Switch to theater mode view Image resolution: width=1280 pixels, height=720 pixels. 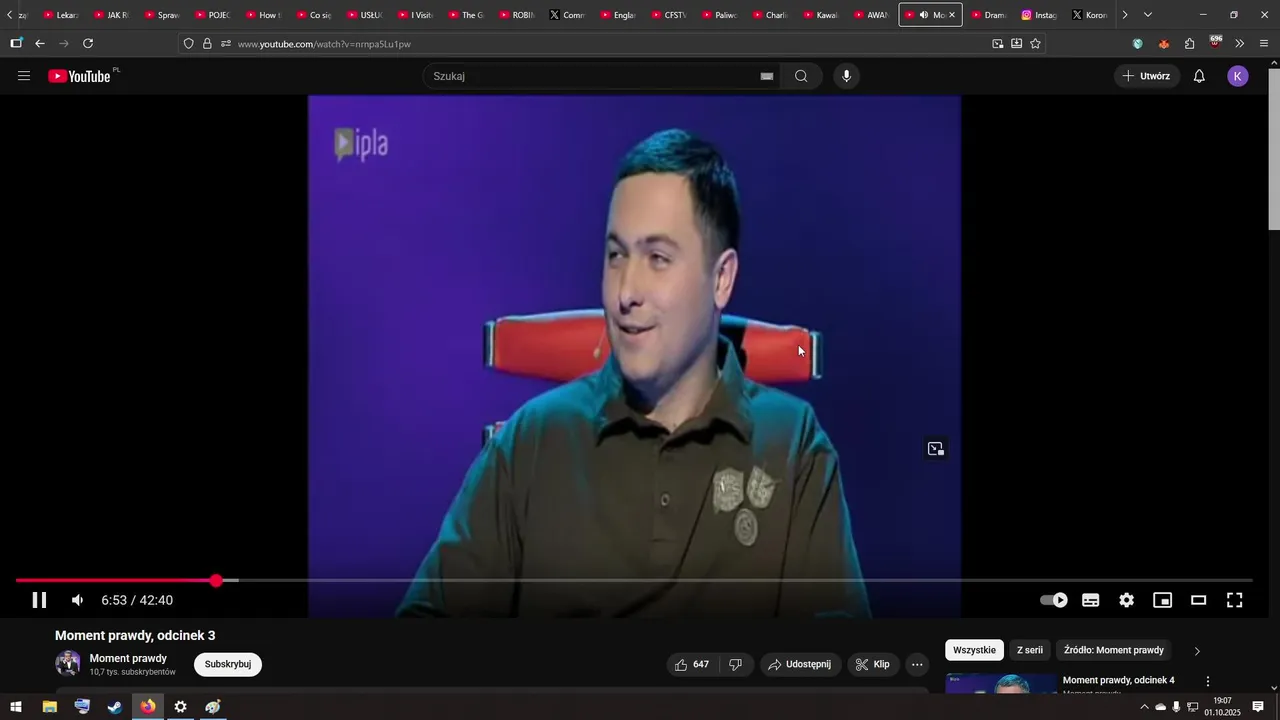click(1199, 600)
